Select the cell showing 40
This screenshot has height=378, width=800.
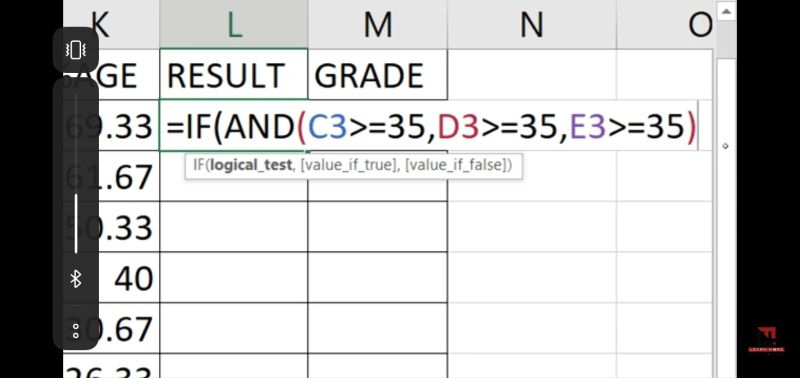(x=111, y=278)
